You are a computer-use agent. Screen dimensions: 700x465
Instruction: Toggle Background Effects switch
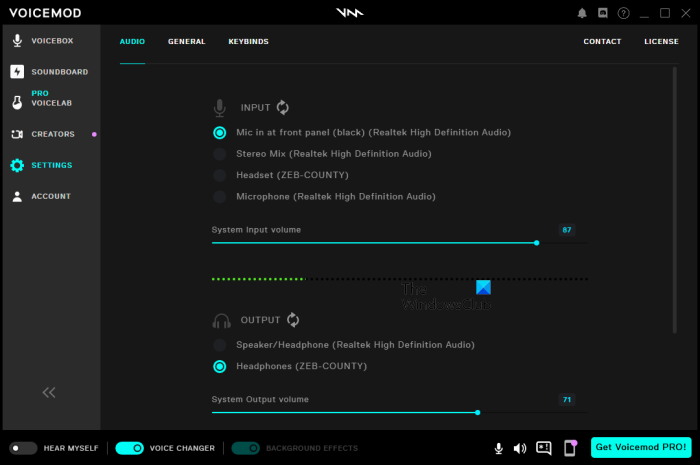pyautogui.click(x=245, y=448)
